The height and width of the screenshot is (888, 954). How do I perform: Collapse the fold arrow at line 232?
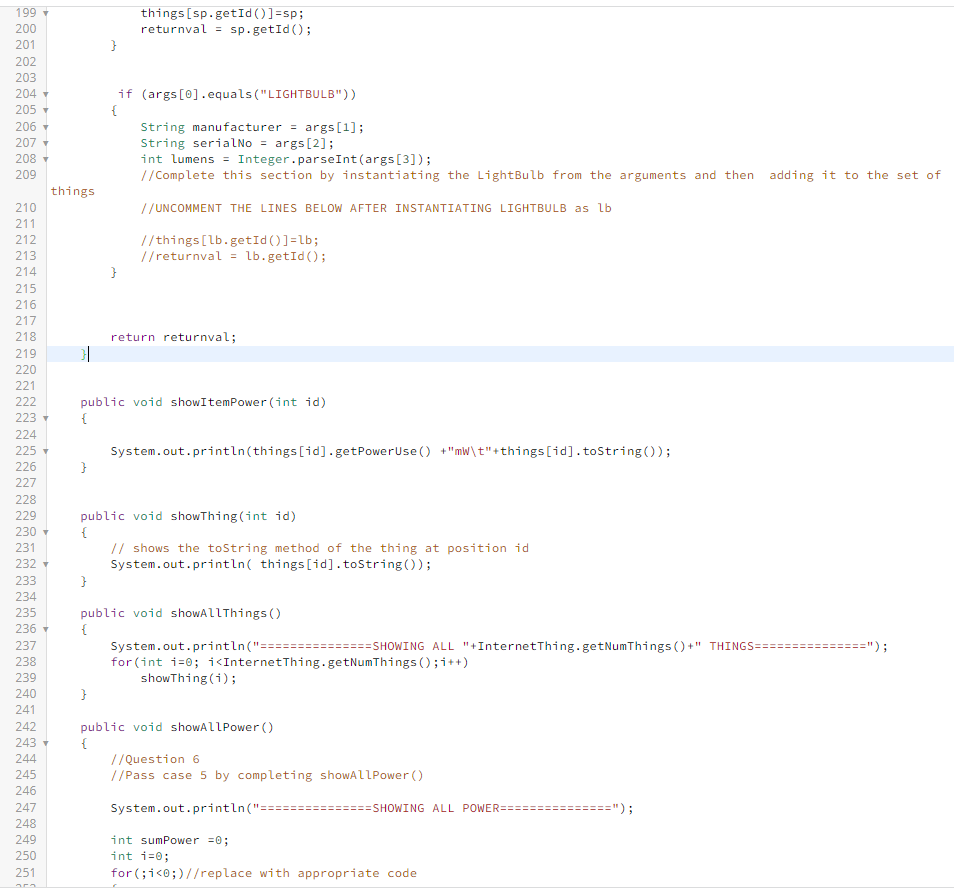coord(44,563)
